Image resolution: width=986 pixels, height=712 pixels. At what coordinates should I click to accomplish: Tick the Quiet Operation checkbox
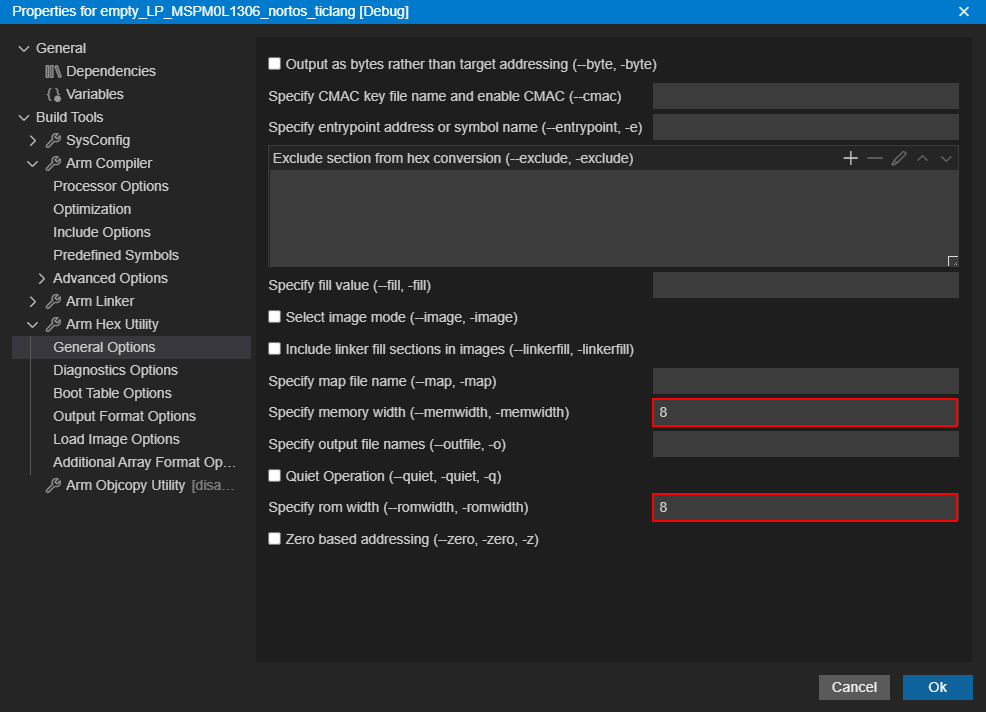pyautogui.click(x=275, y=476)
